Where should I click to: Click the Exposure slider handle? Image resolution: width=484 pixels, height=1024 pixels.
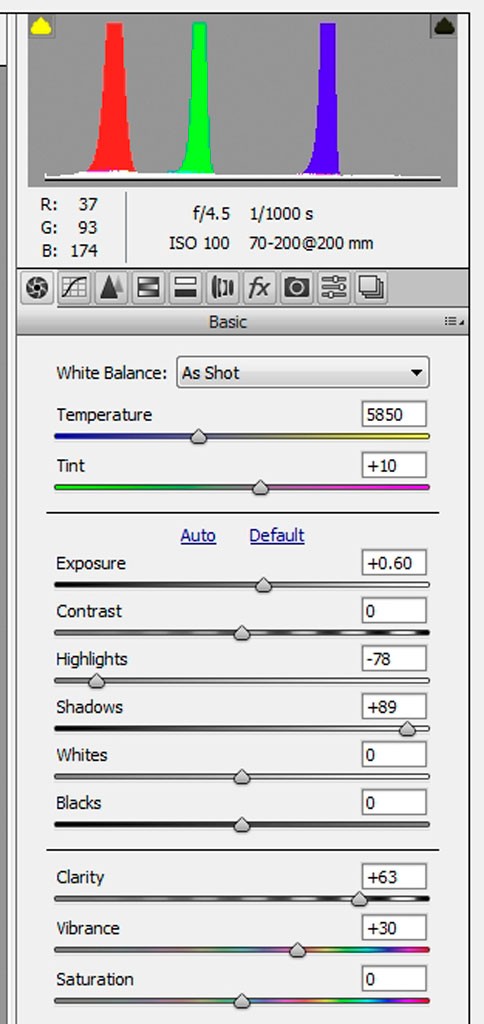pyautogui.click(x=263, y=584)
